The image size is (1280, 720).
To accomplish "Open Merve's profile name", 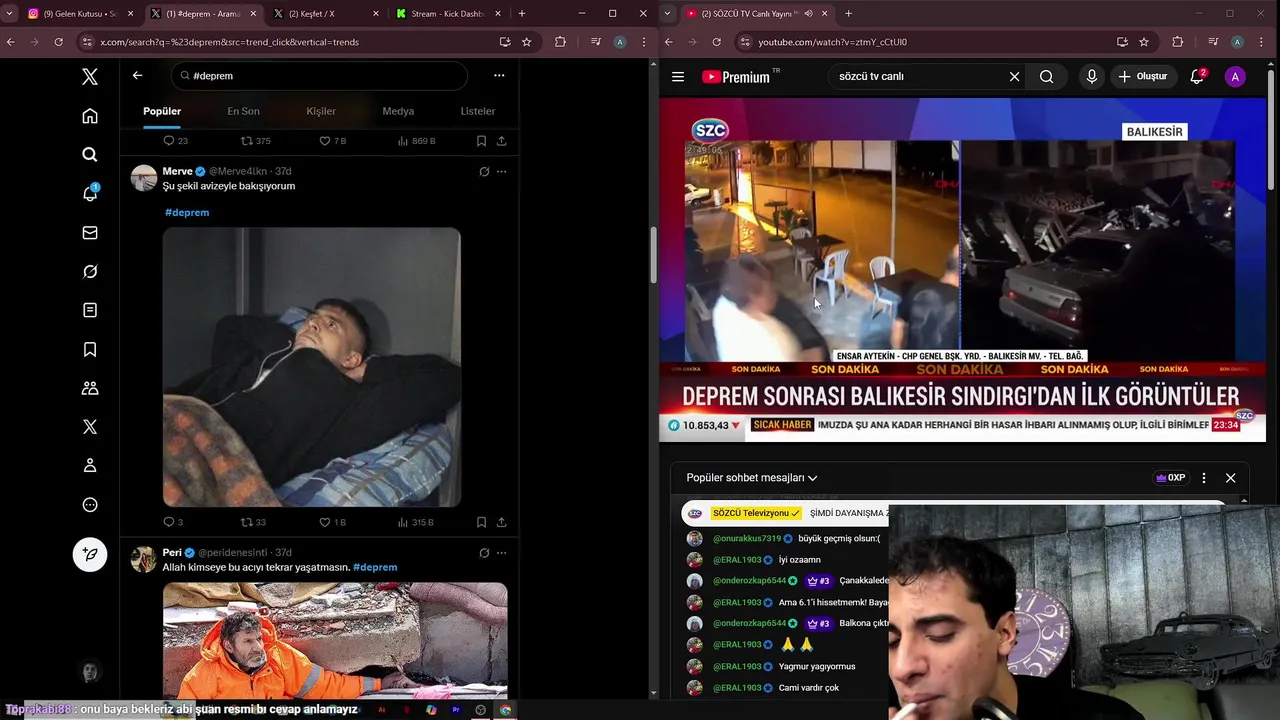I will click(177, 172).
